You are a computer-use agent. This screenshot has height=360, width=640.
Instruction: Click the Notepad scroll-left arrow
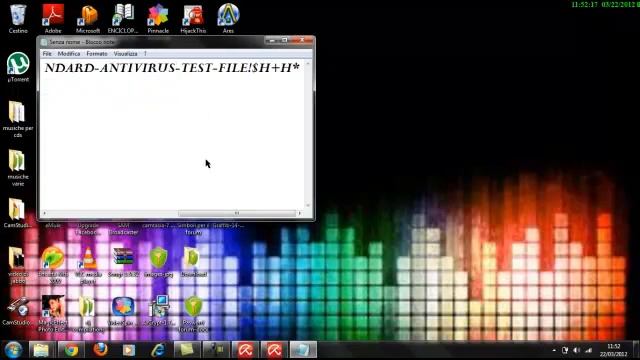(x=44, y=213)
